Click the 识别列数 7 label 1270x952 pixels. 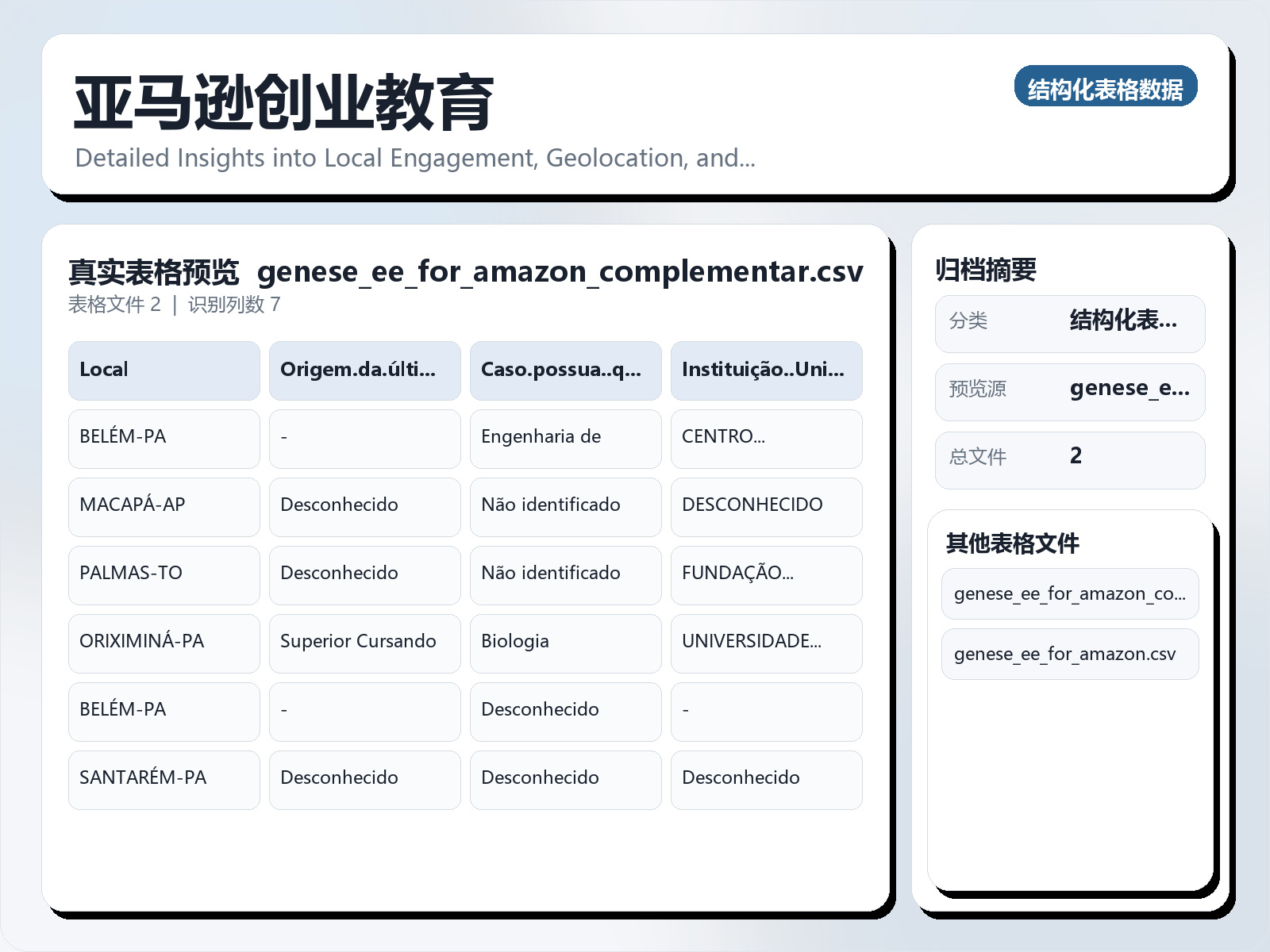[236, 305]
